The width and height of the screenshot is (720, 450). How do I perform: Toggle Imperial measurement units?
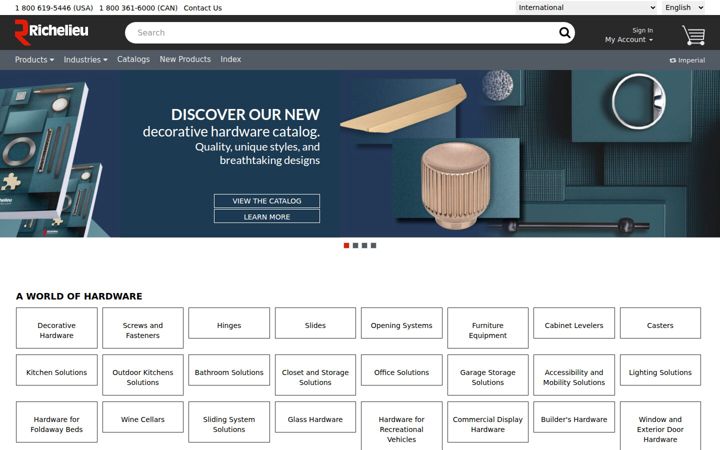(687, 60)
